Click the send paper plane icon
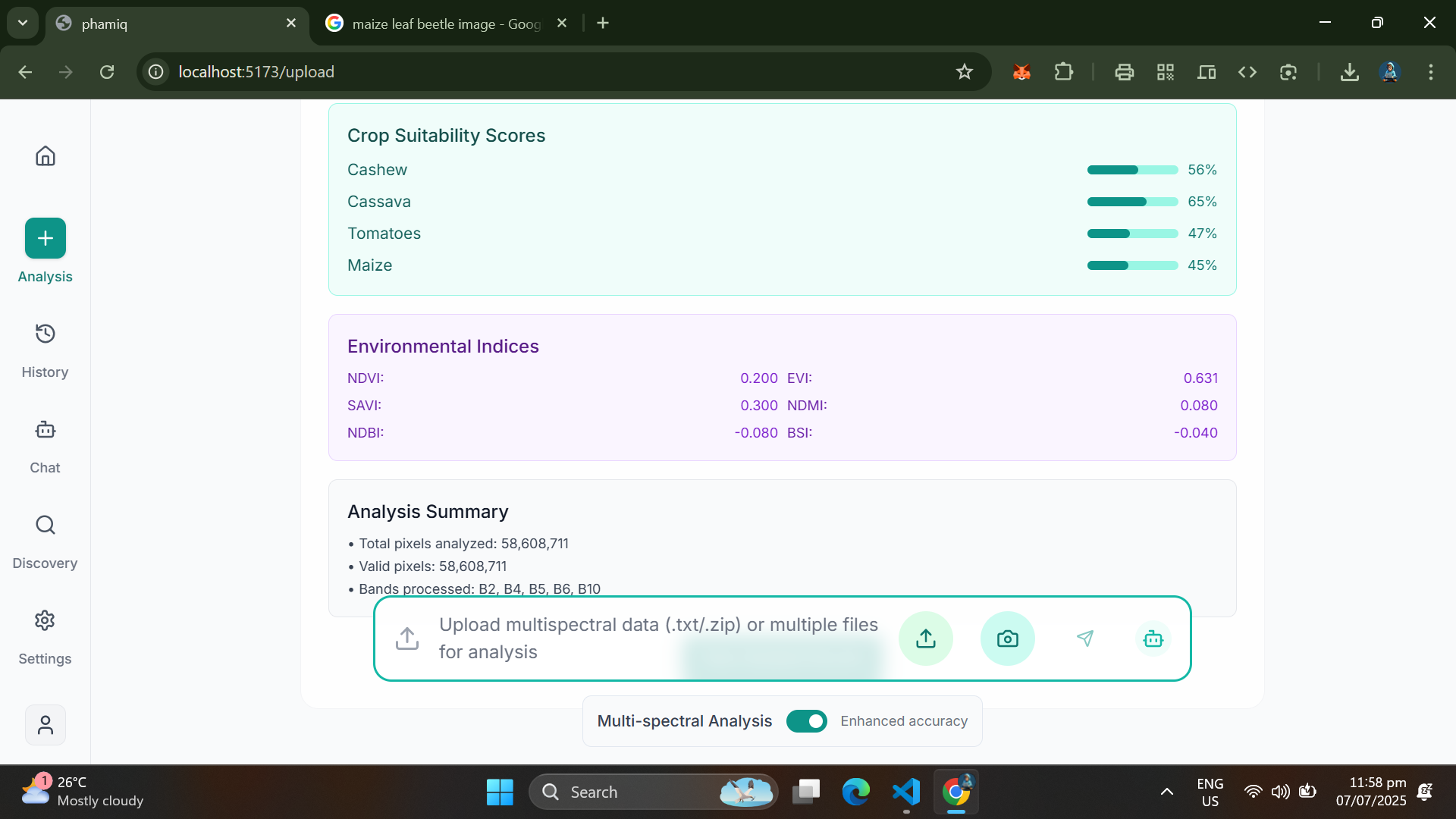The height and width of the screenshot is (819, 1456). click(1085, 639)
